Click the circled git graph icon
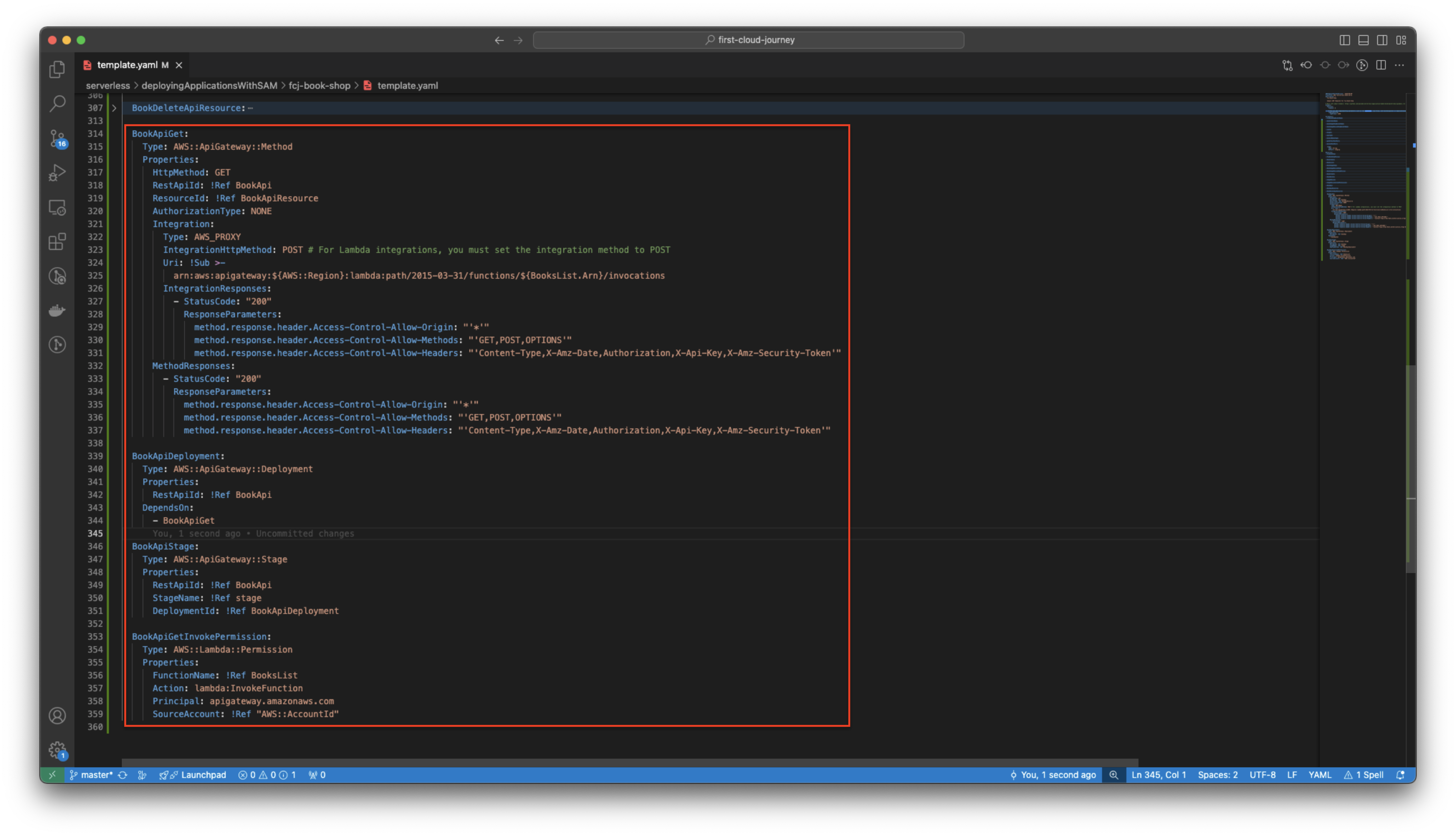This screenshot has height=836, width=1456. click(1362, 65)
